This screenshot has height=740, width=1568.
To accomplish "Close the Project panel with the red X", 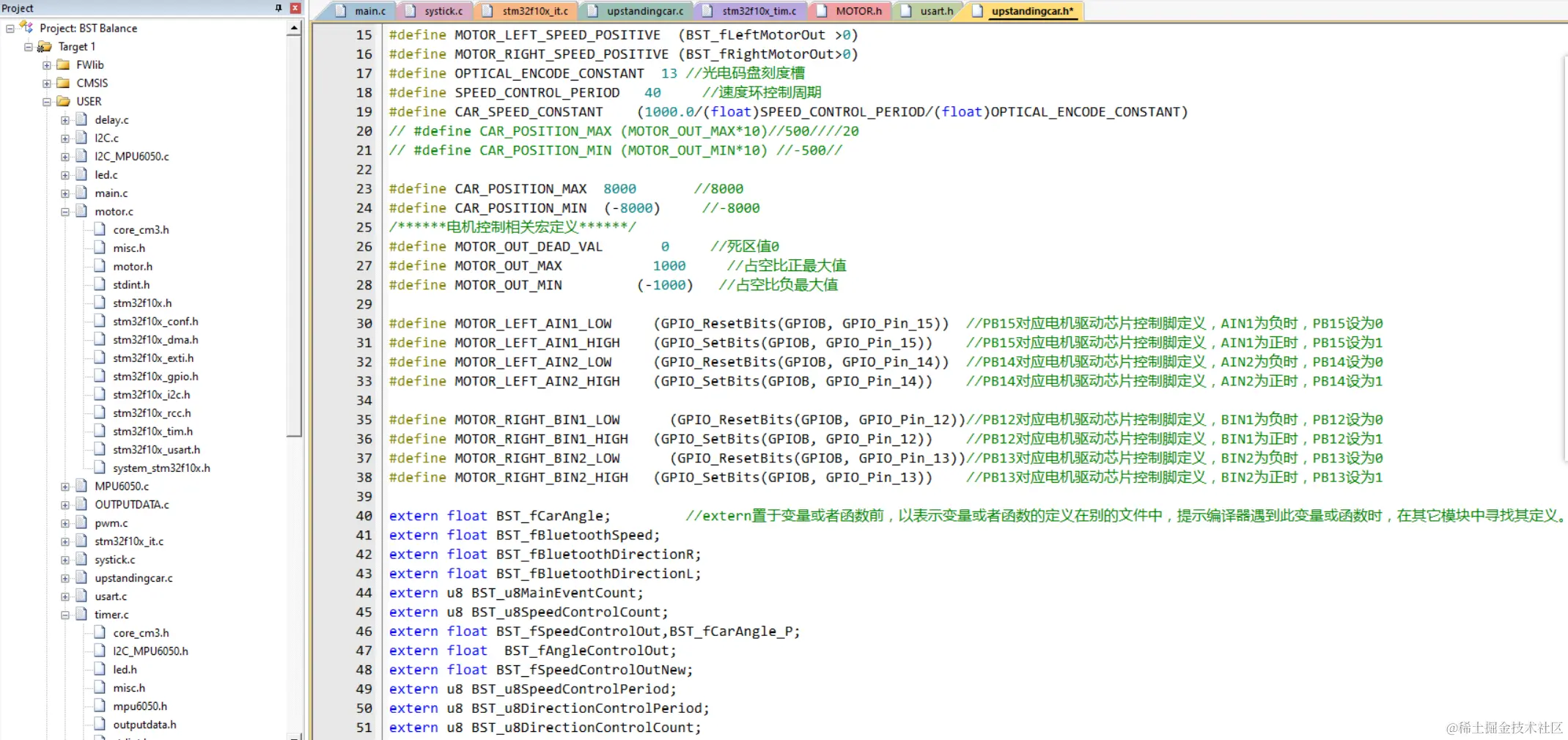I will 295,8.
